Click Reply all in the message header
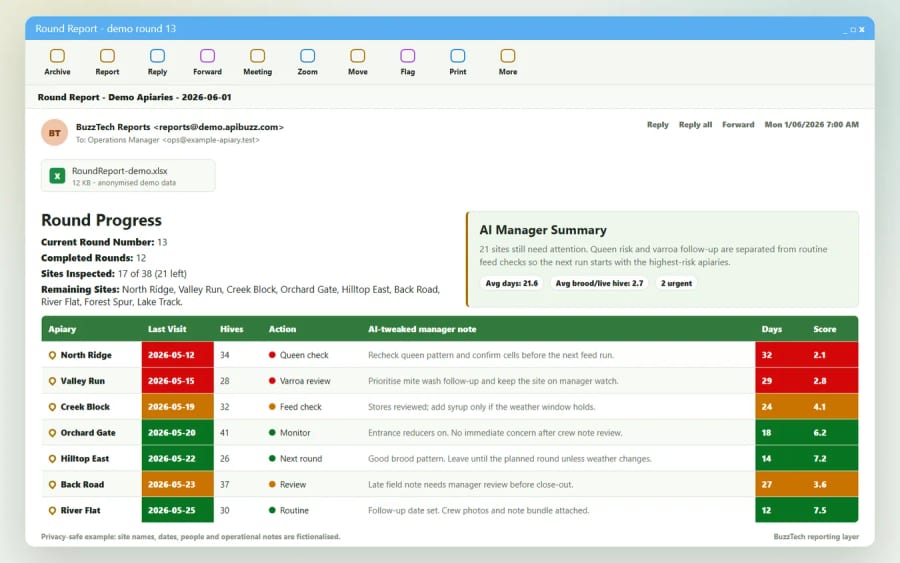The image size is (900, 563). tap(695, 125)
